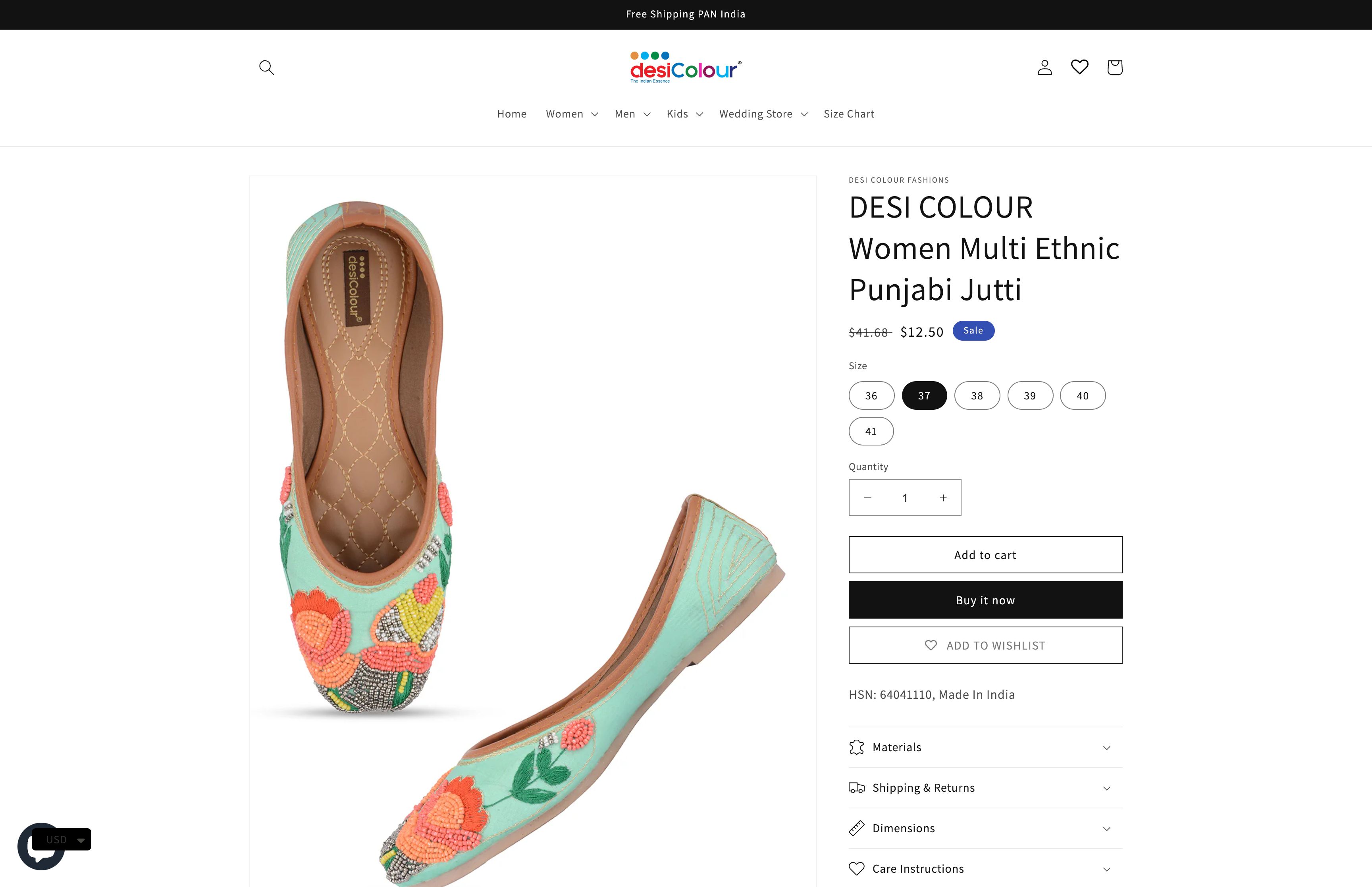This screenshot has height=887, width=1372.
Task: Click the account login icon
Action: click(1044, 67)
